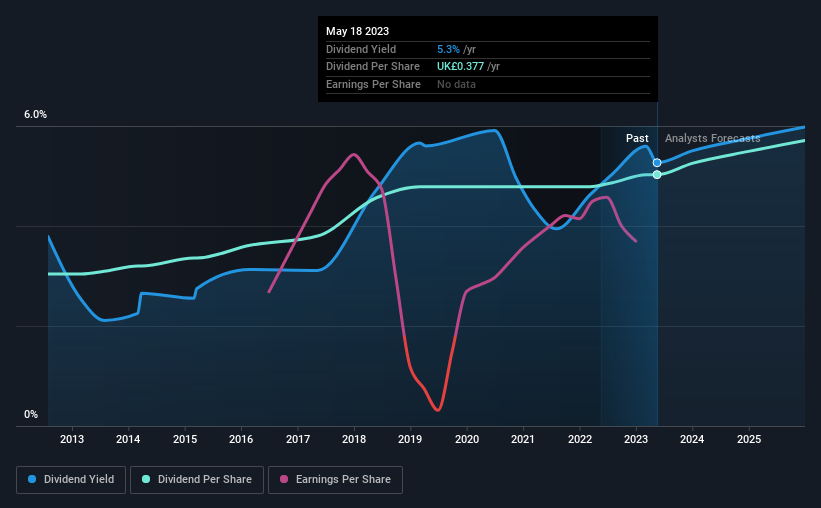Click the pink Earnings Per Share legend dot
This screenshot has height=508, width=821.
(x=284, y=479)
